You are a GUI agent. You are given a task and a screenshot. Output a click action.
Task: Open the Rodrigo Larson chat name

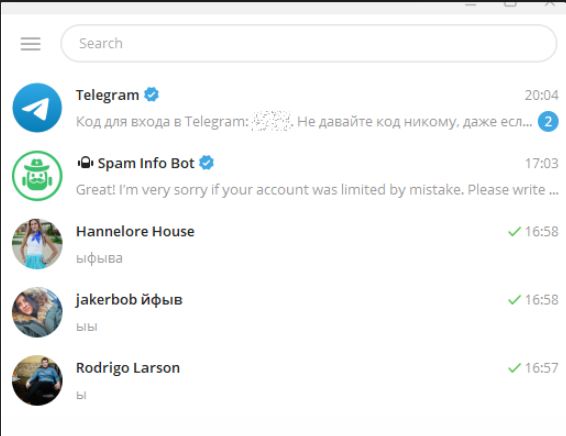[128, 368]
